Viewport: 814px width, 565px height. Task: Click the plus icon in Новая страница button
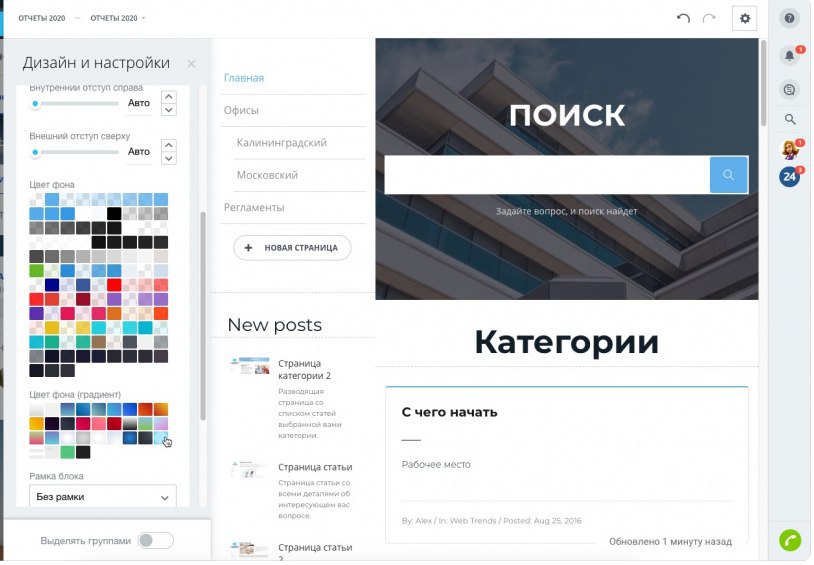(x=248, y=248)
